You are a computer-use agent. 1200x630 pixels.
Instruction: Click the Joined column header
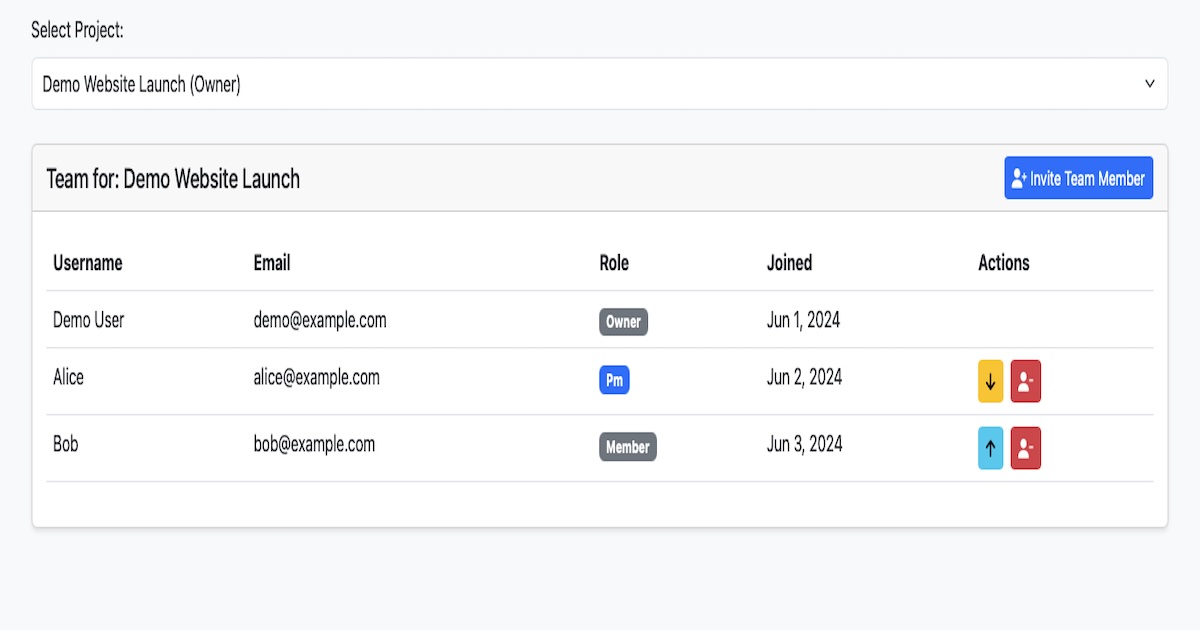coord(789,263)
